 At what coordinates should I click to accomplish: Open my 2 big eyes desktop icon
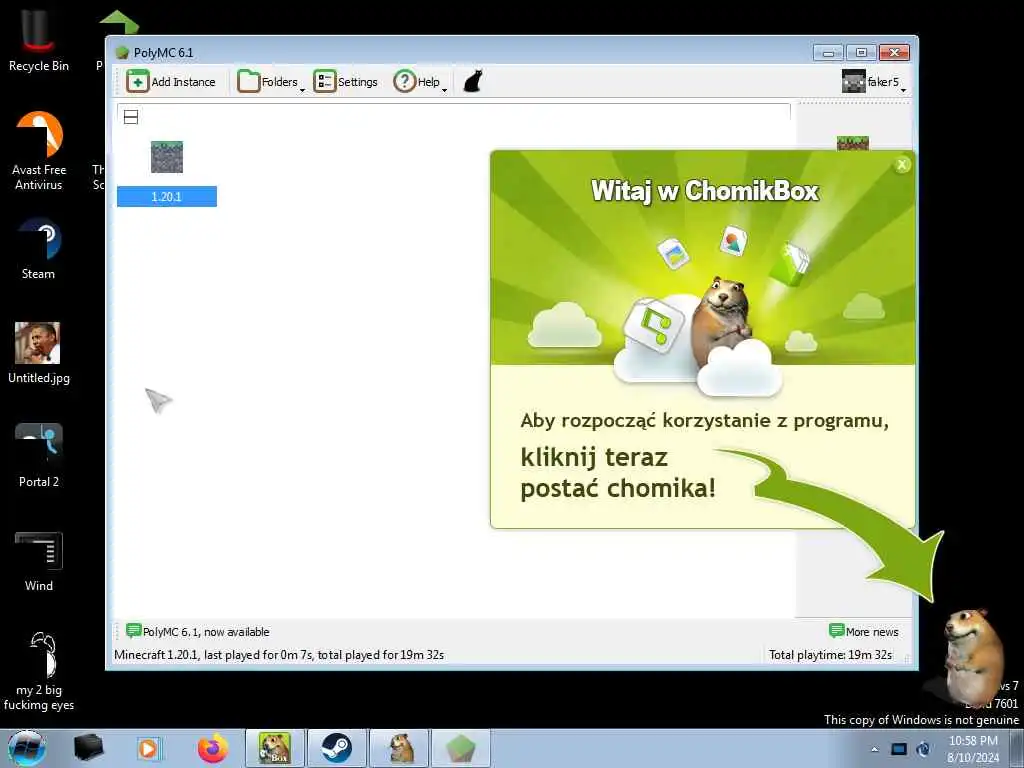point(39,671)
